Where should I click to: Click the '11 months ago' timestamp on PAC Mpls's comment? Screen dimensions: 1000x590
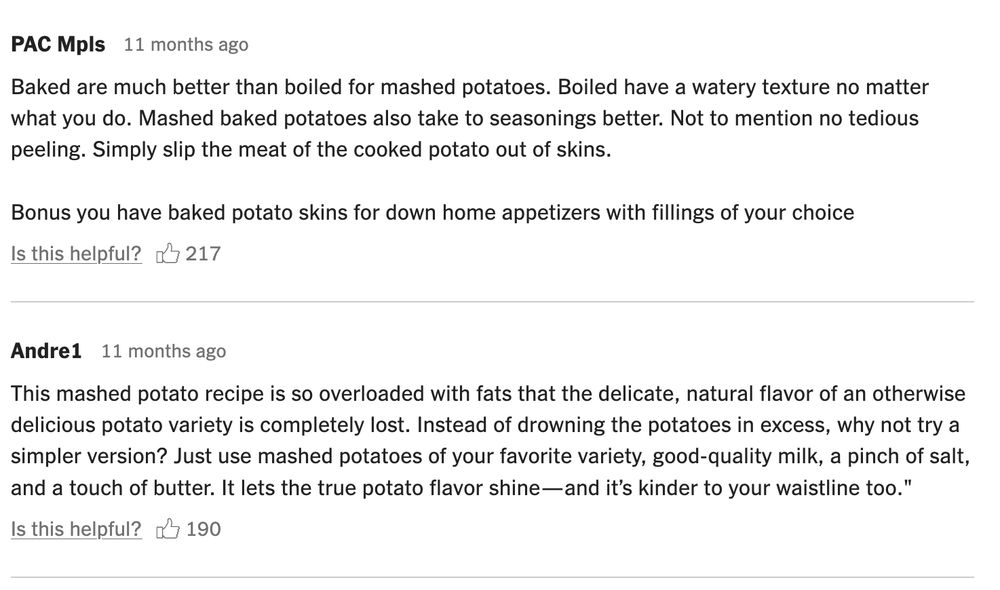[x=186, y=43]
